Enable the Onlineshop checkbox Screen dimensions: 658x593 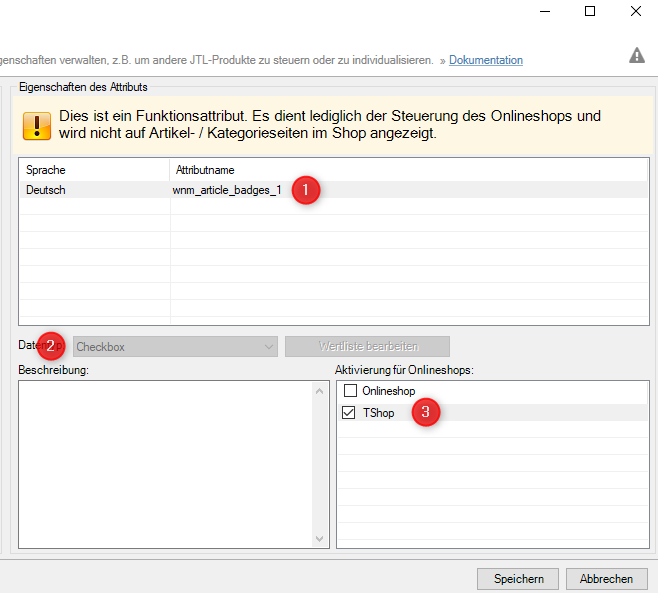point(350,391)
